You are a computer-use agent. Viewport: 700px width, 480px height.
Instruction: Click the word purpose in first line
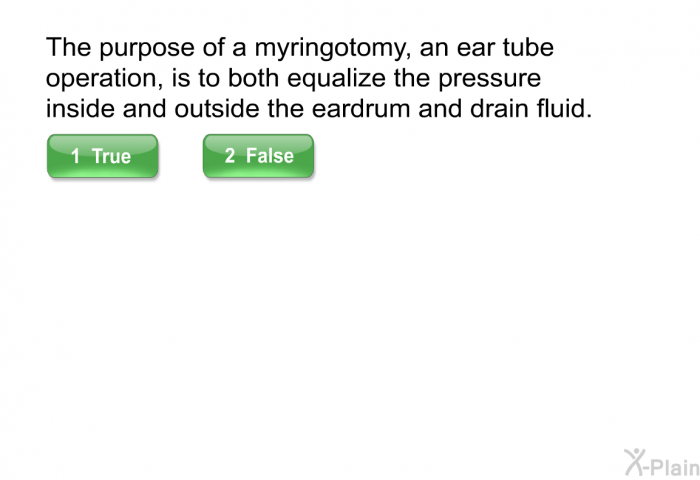tap(147, 49)
